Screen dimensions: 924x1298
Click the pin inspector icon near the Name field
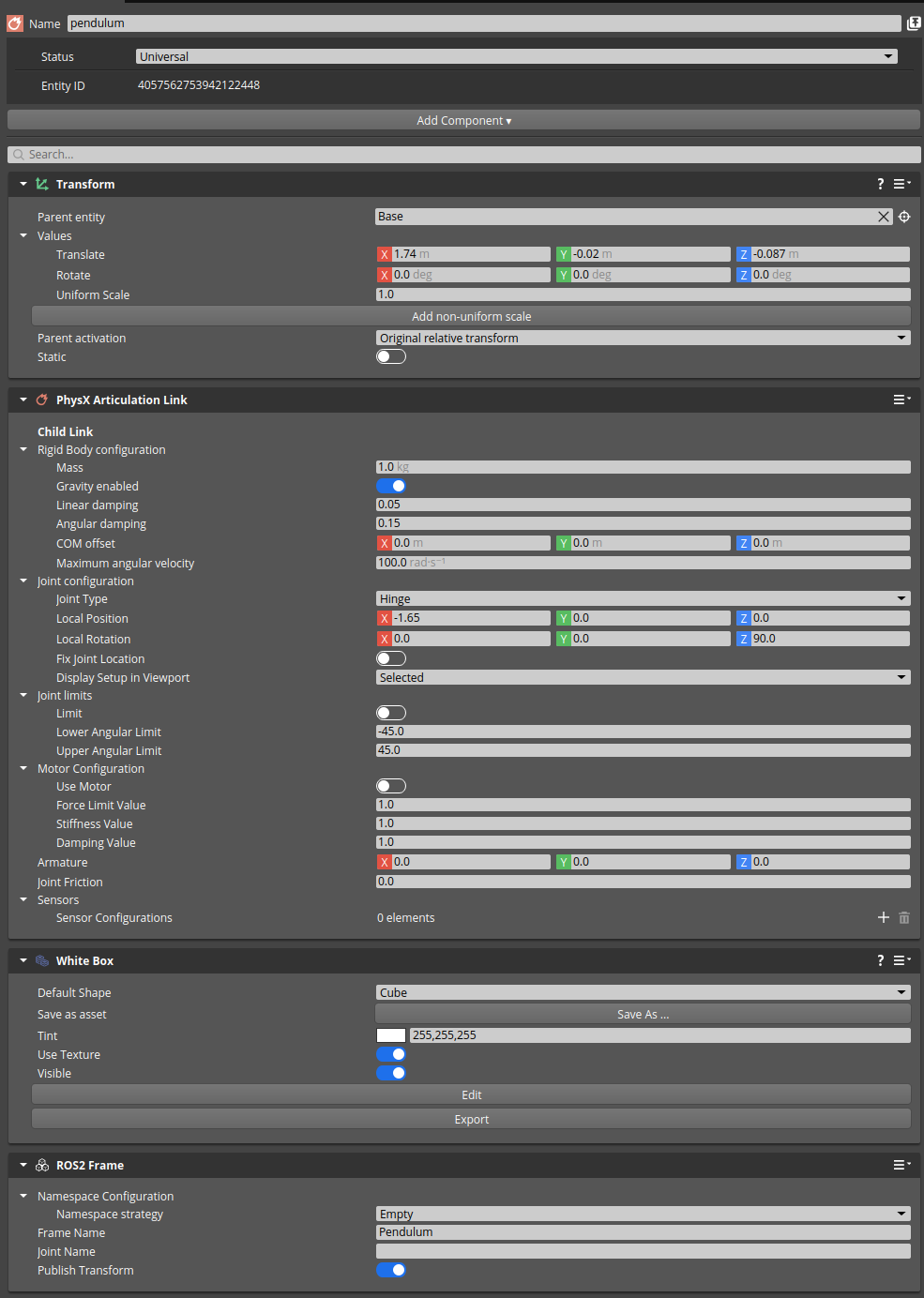(914, 23)
